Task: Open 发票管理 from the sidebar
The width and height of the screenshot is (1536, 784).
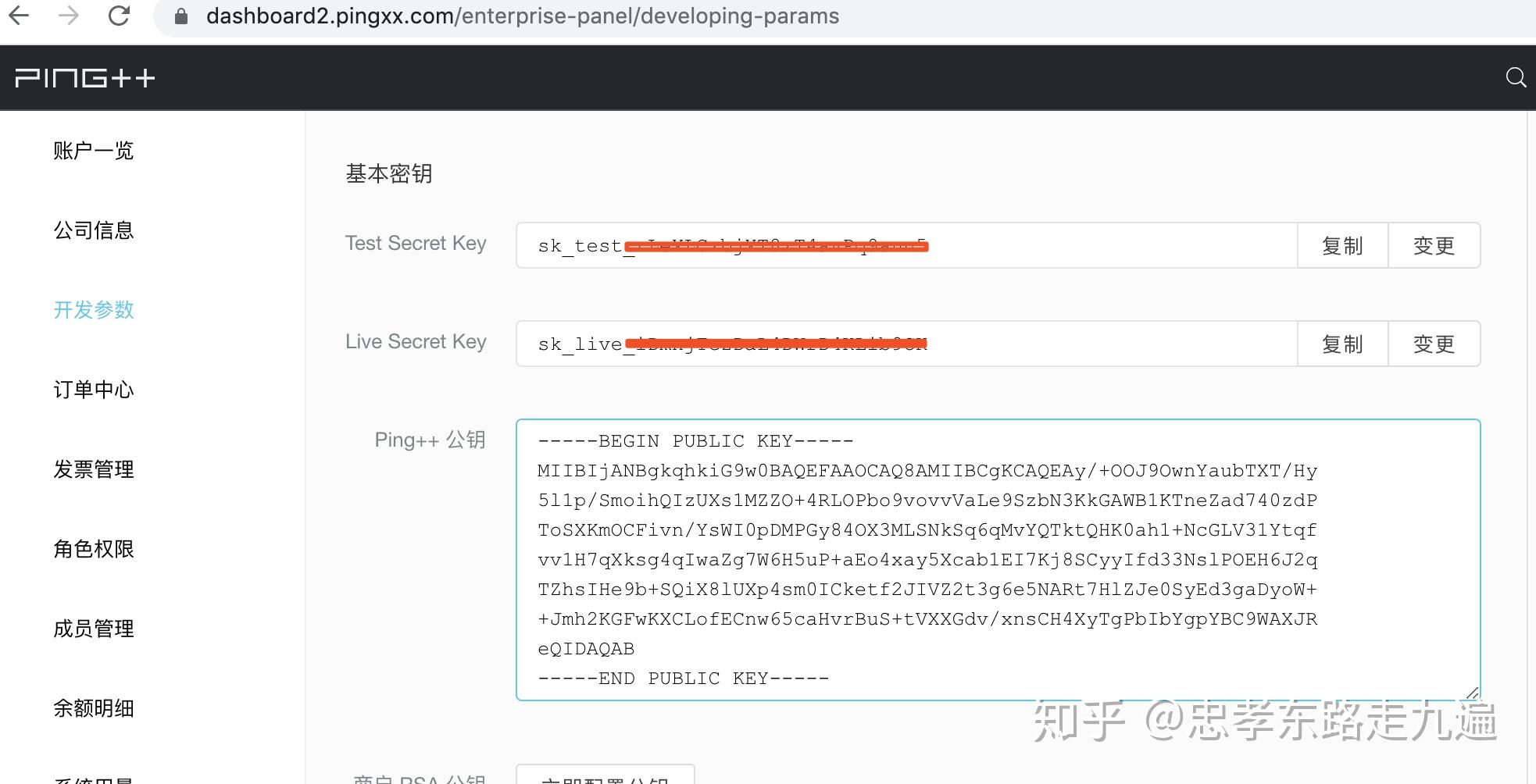Action: tap(93, 469)
